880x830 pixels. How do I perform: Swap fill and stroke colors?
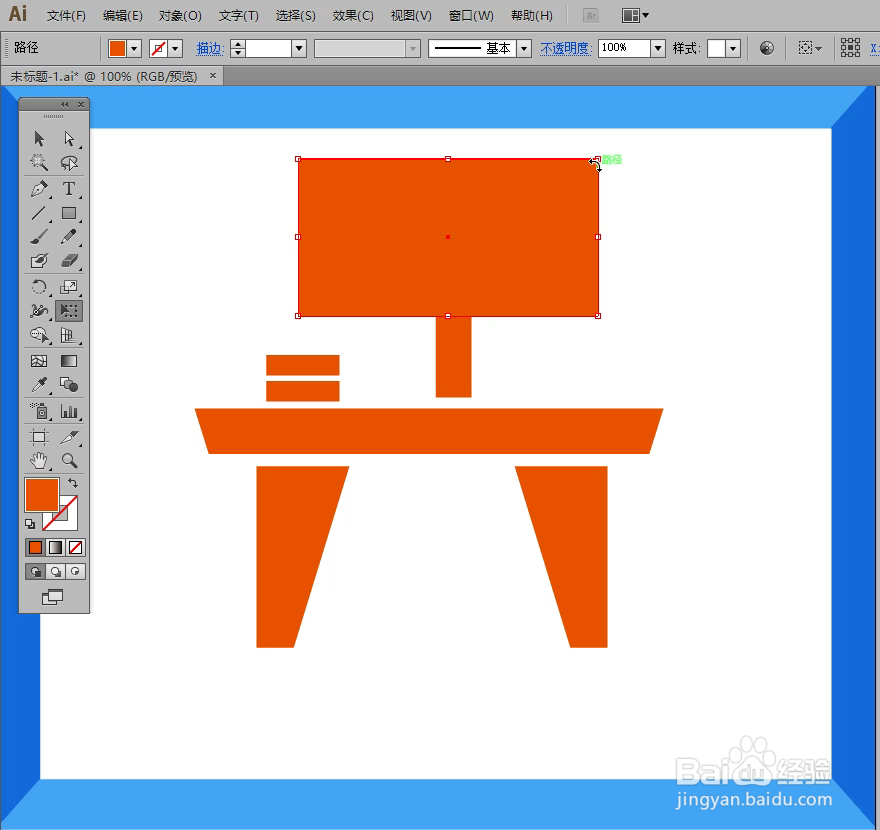pyautogui.click(x=73, y=483)
